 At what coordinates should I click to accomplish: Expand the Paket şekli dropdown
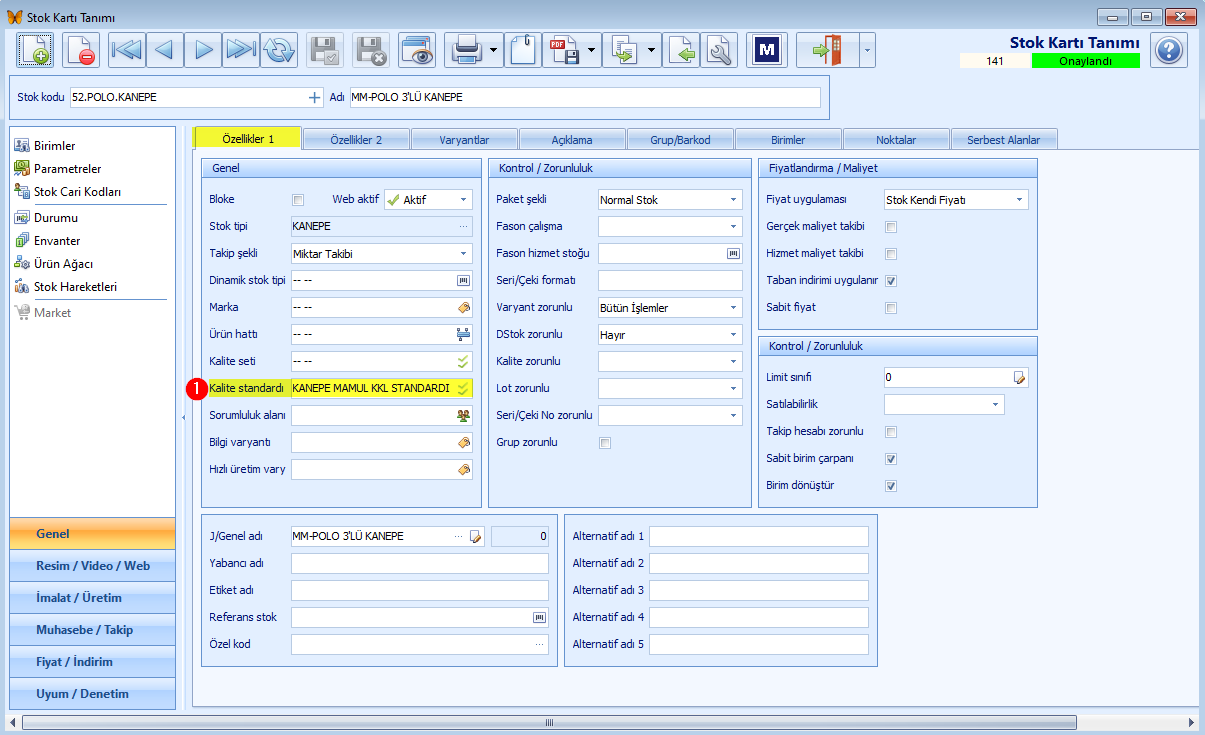pos(734,200)
